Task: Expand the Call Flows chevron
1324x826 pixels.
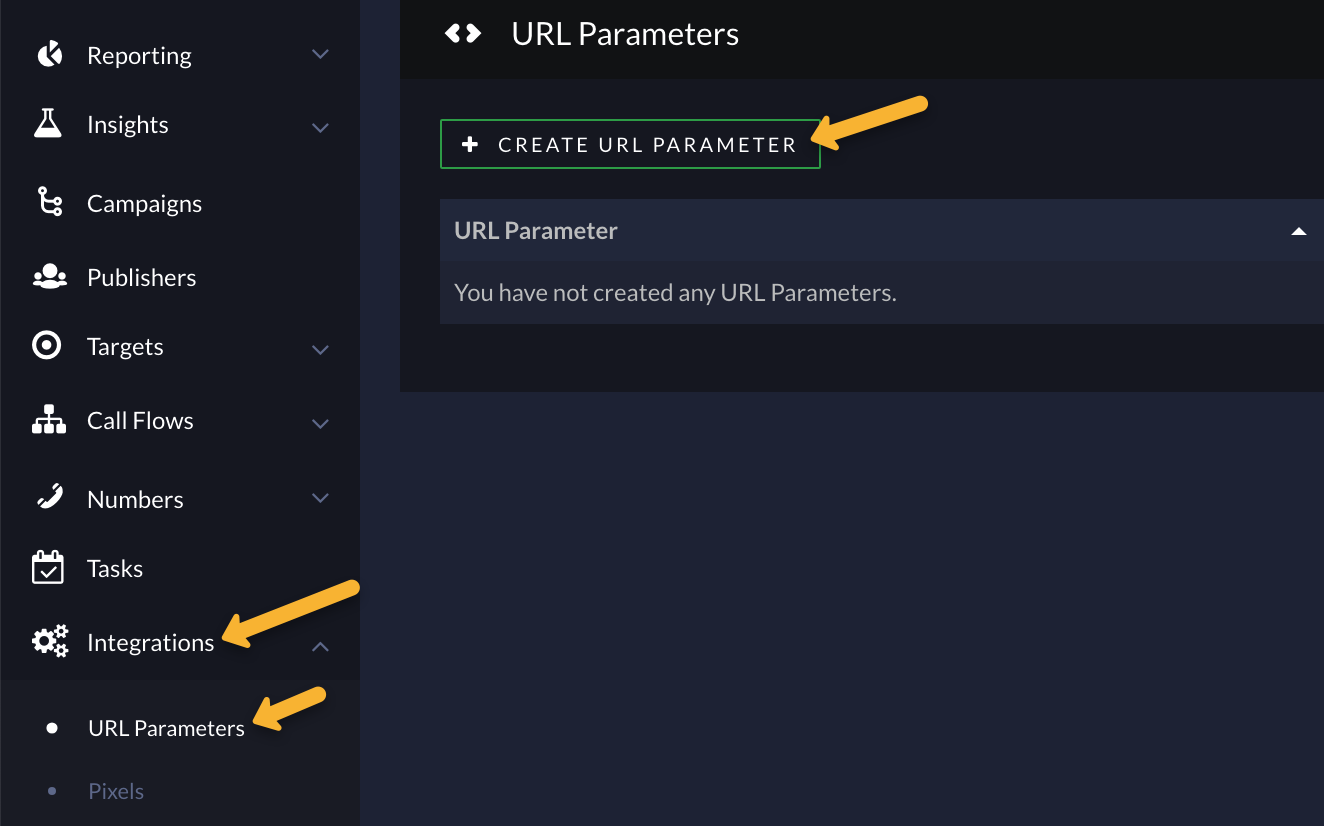Action: (x=320, y=423)
